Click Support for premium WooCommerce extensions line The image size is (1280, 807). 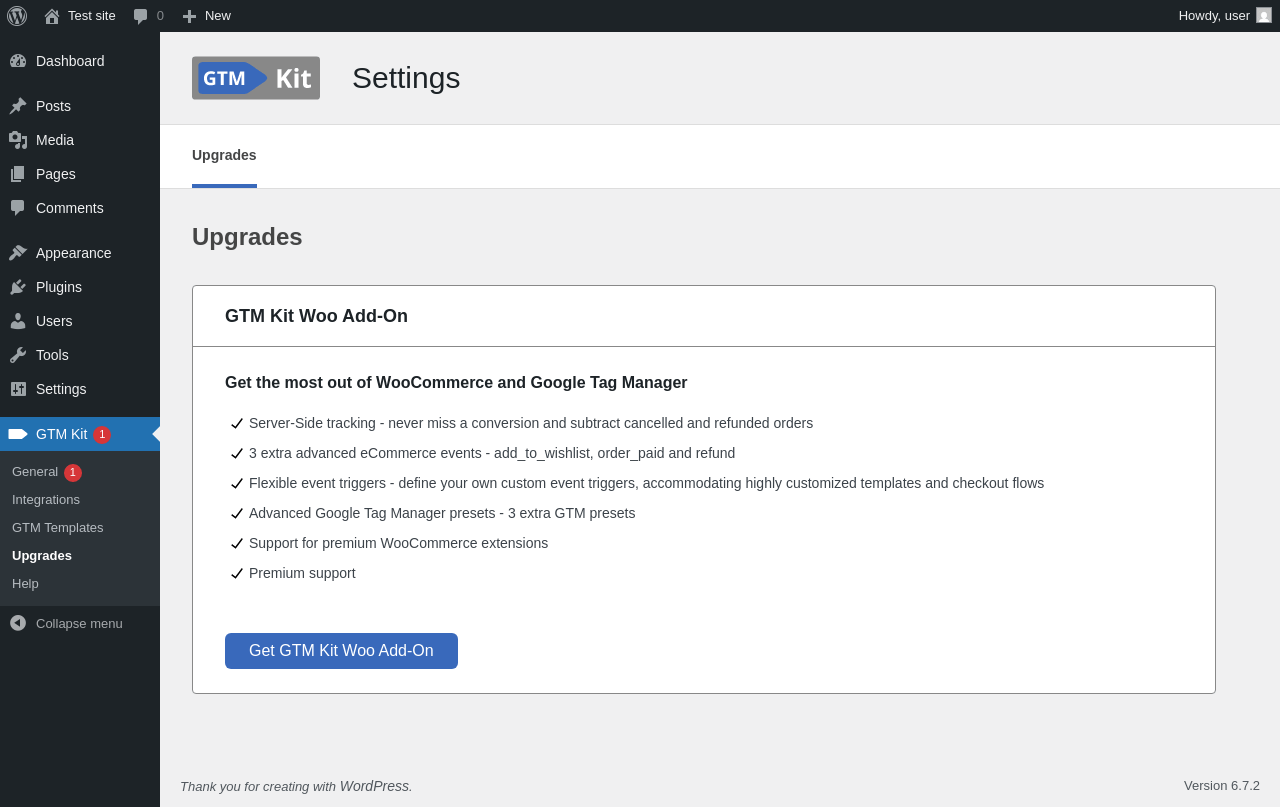tap(398, 543)
